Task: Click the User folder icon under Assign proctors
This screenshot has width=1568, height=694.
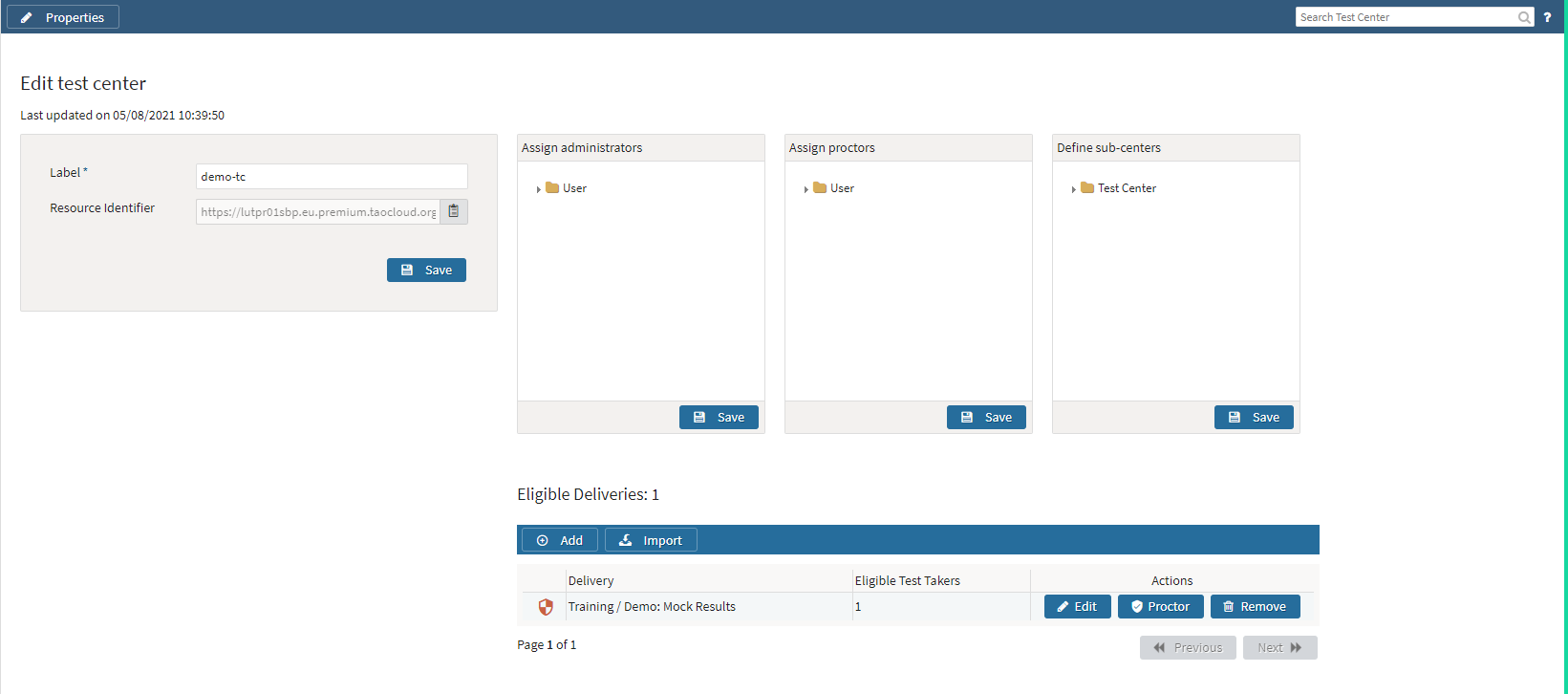Action: [x=820, y=188]
